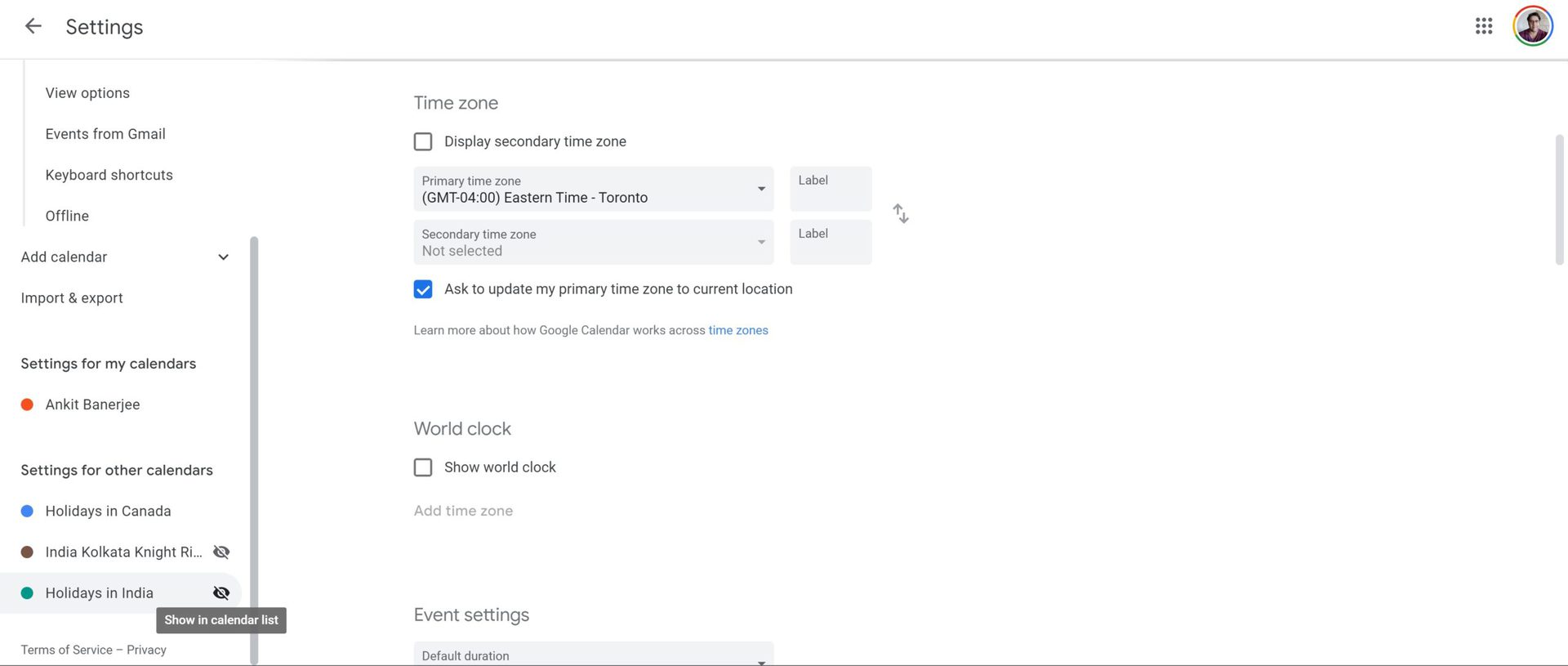The width and height of the screenshot is (1568, 666).
Task: Unhide the India Kolkata Knight Riders calendar
Action: coord(220,552)
